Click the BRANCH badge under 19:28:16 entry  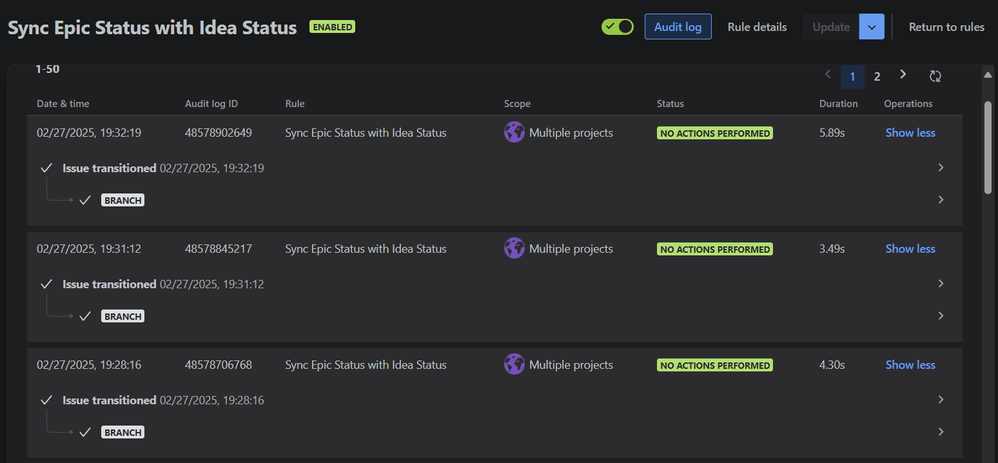123,432
